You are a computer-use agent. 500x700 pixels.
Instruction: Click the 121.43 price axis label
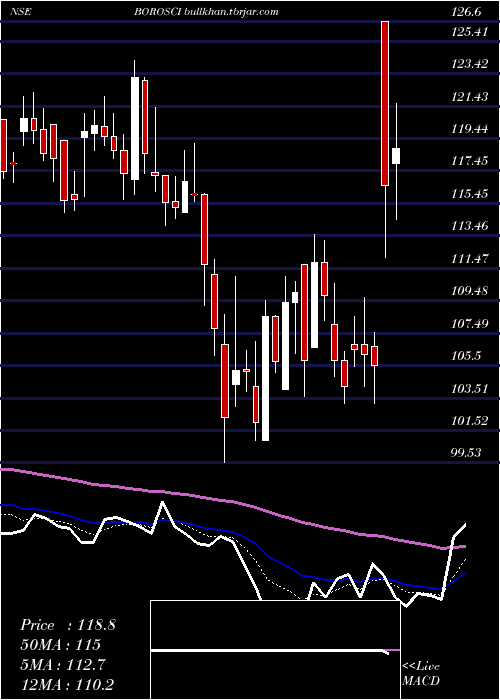pos(470,97)
